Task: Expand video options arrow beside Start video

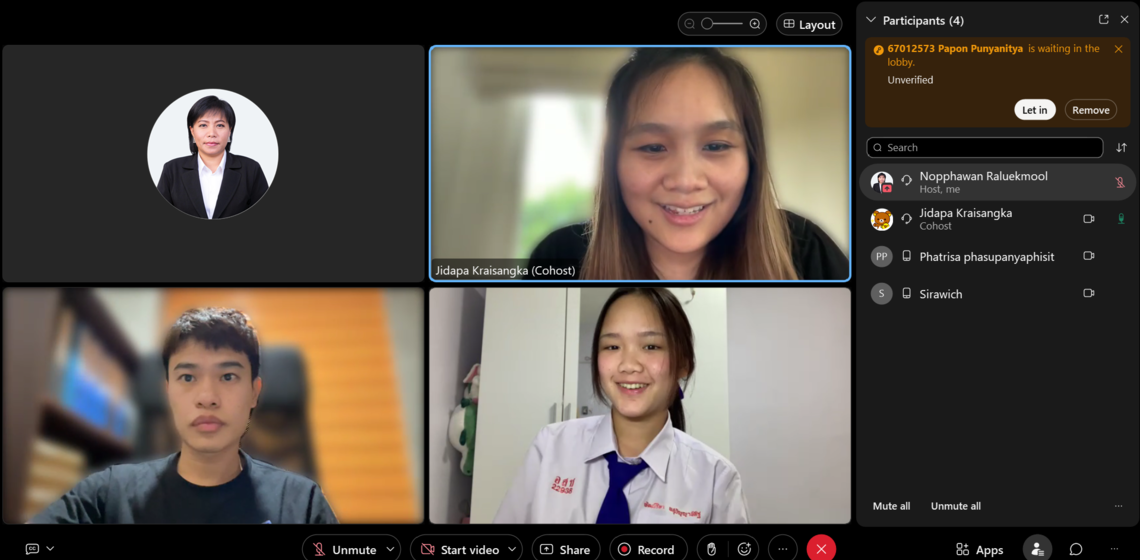Action: point(512,549)
